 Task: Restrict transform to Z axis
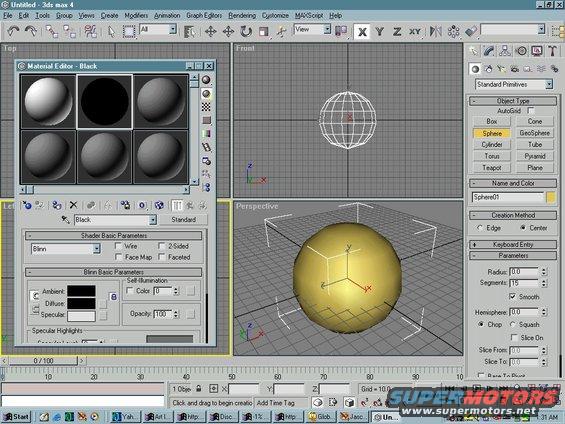[397, 32]
